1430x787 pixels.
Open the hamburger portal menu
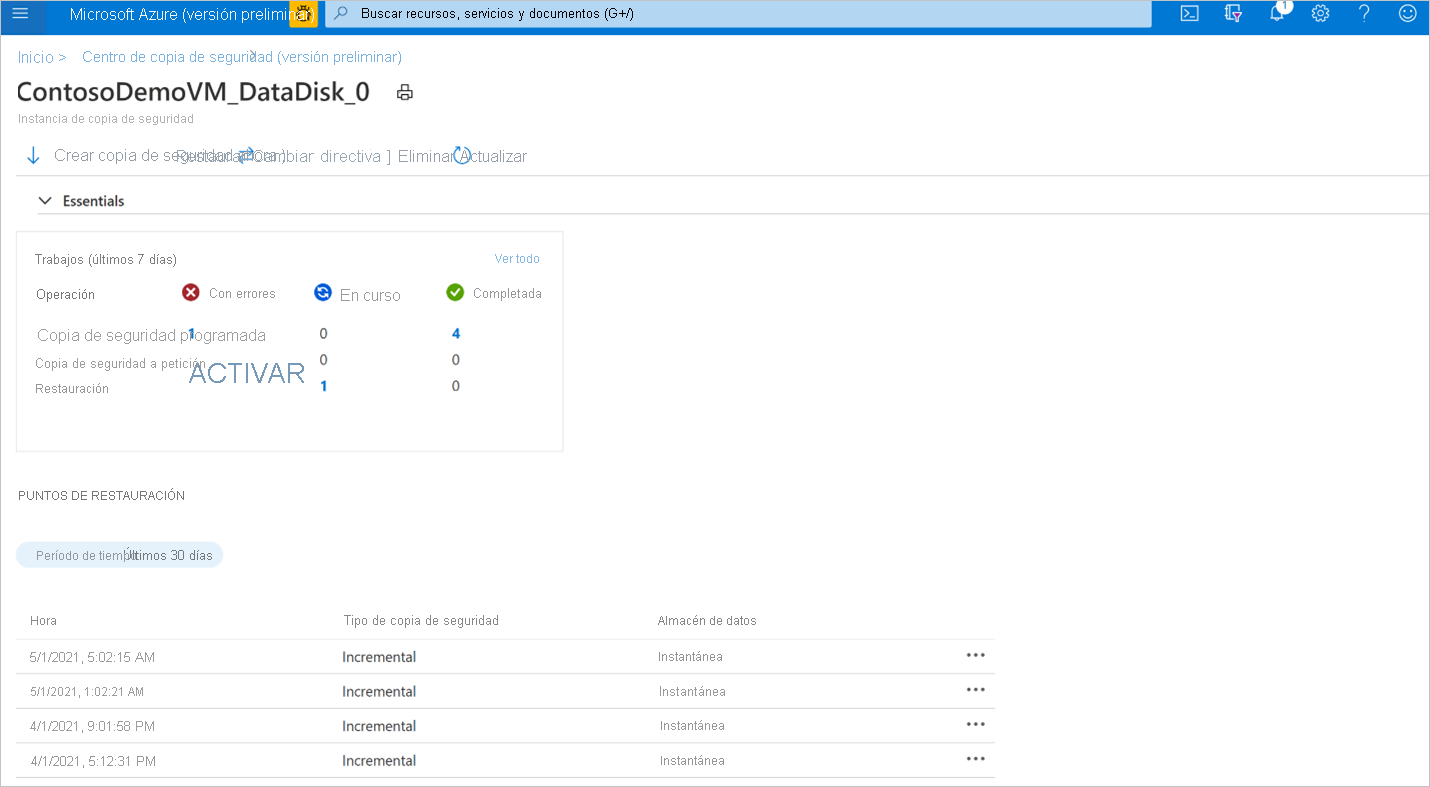pos(20,14)
